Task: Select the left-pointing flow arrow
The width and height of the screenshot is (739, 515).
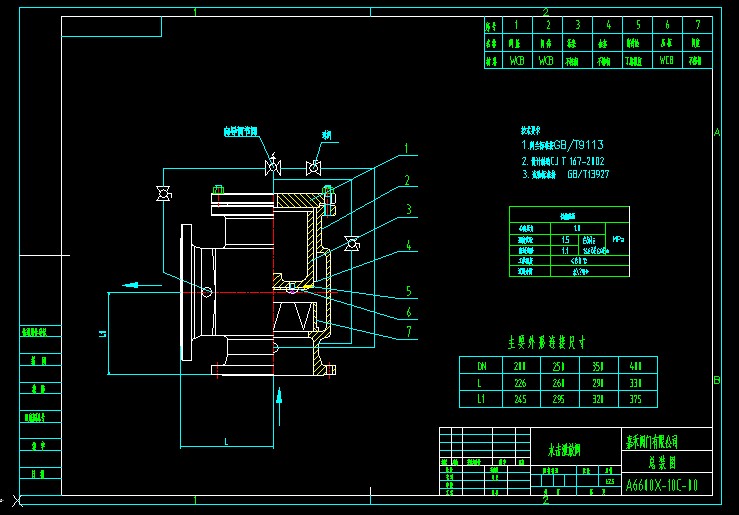Action: [x=131, y=285]
